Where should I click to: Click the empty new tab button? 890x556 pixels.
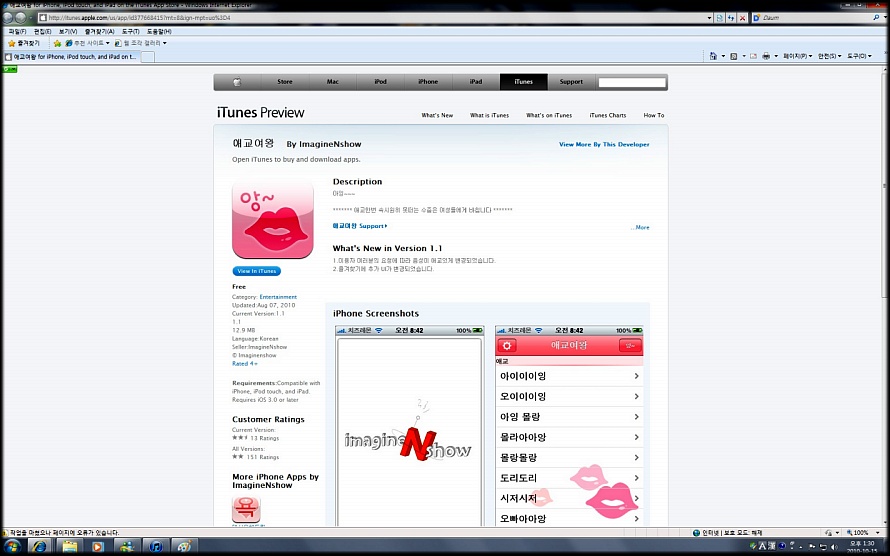(x=148, y=57)
